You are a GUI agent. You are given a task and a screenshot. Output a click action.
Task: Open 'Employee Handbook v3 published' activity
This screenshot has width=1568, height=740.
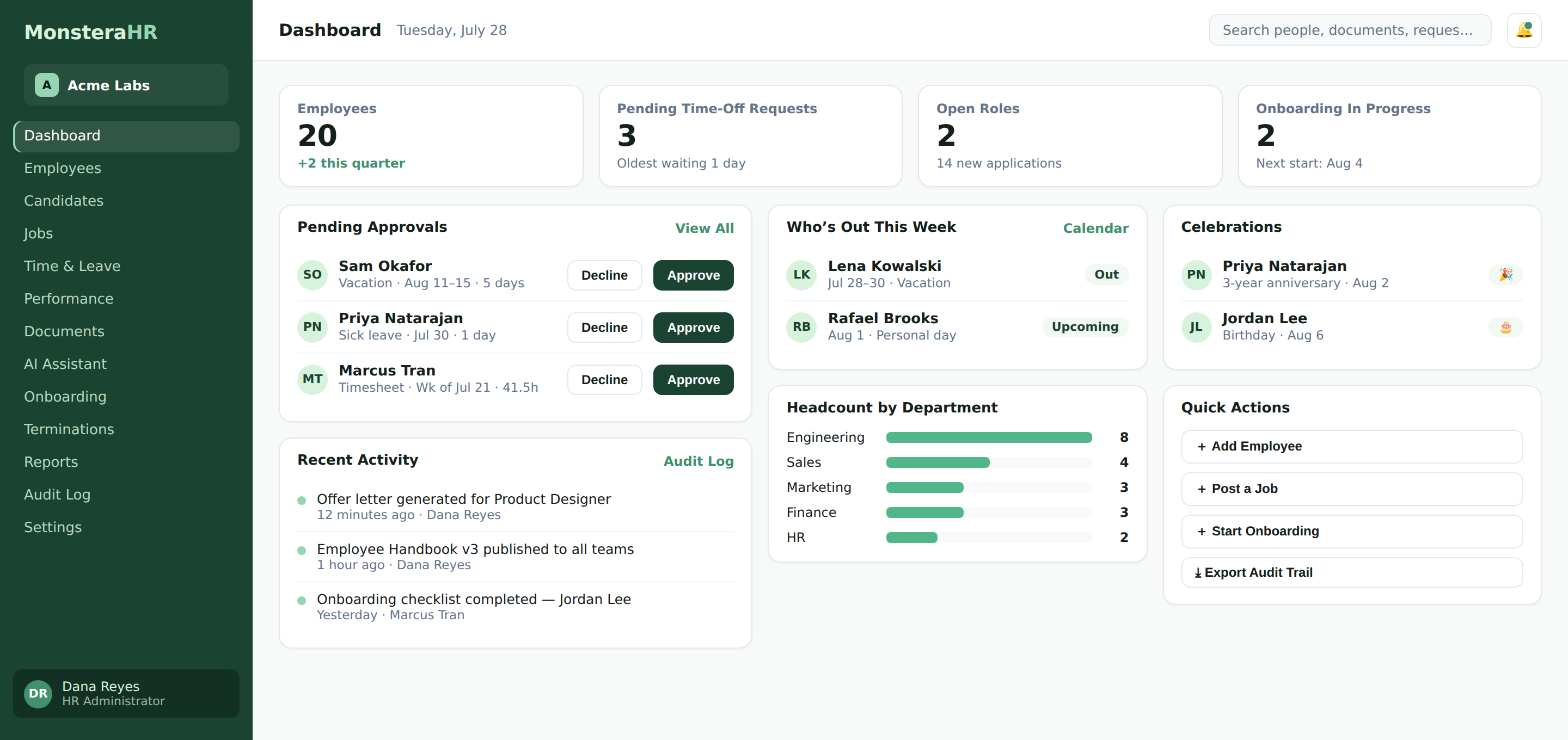point(515,556)
